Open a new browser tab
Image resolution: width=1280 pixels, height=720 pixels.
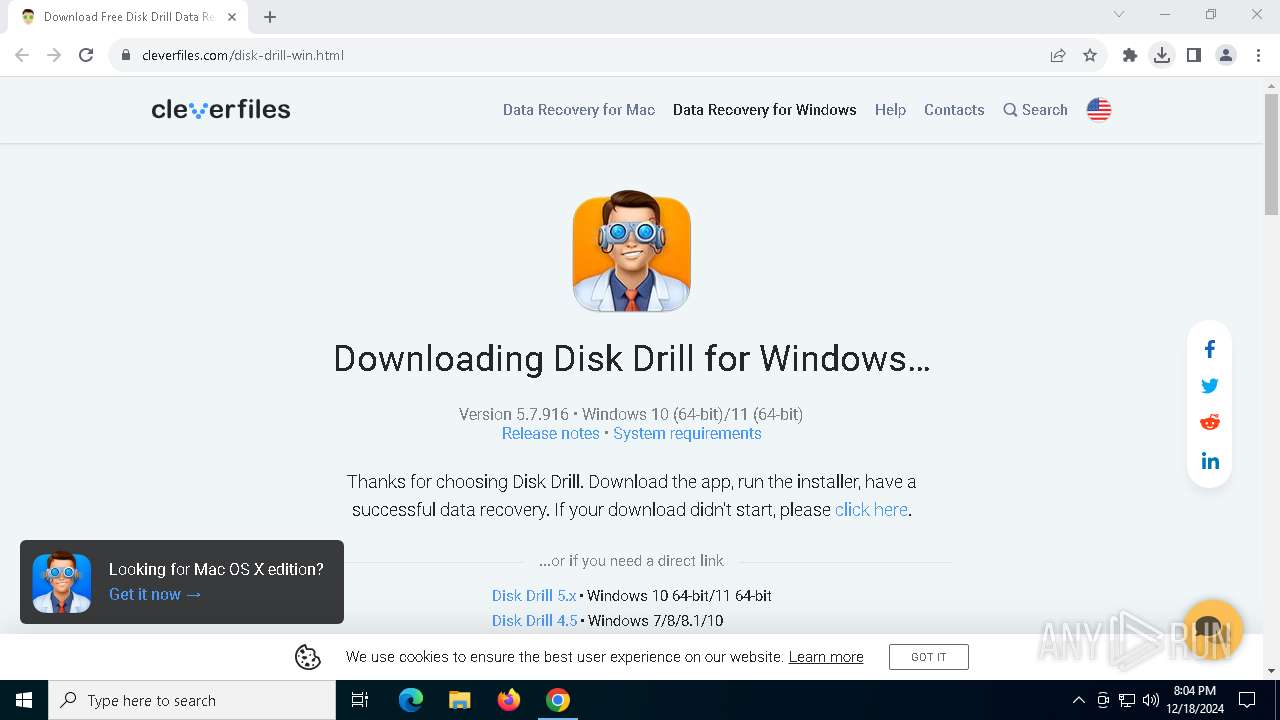click(x=270, y=17)
